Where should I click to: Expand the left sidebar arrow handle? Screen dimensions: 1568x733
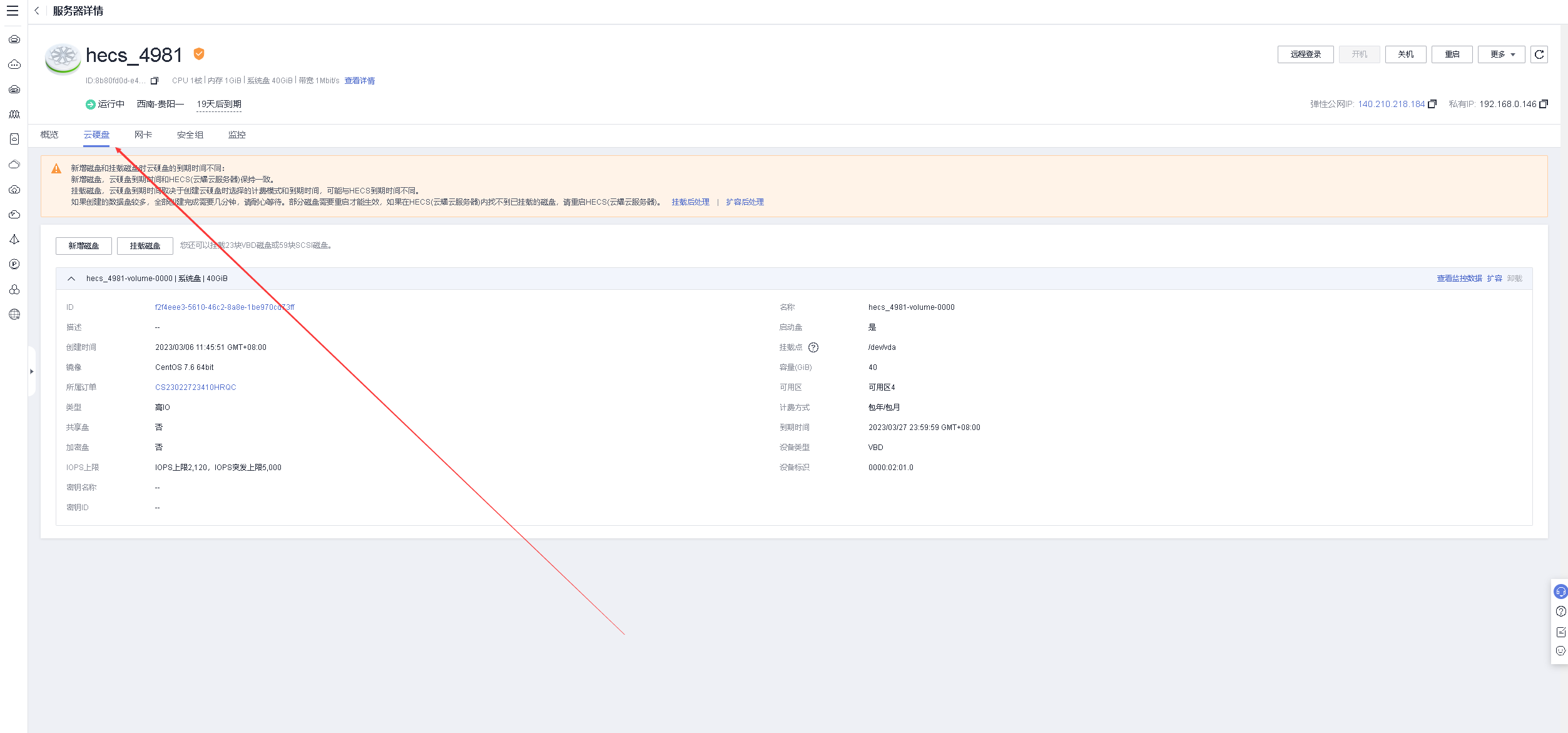[x=31, y=371]
